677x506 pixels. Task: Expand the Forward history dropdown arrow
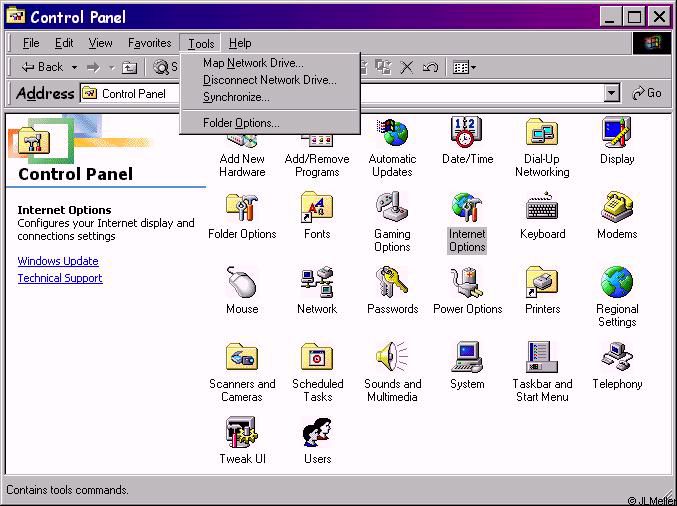[x=111, y=68]
